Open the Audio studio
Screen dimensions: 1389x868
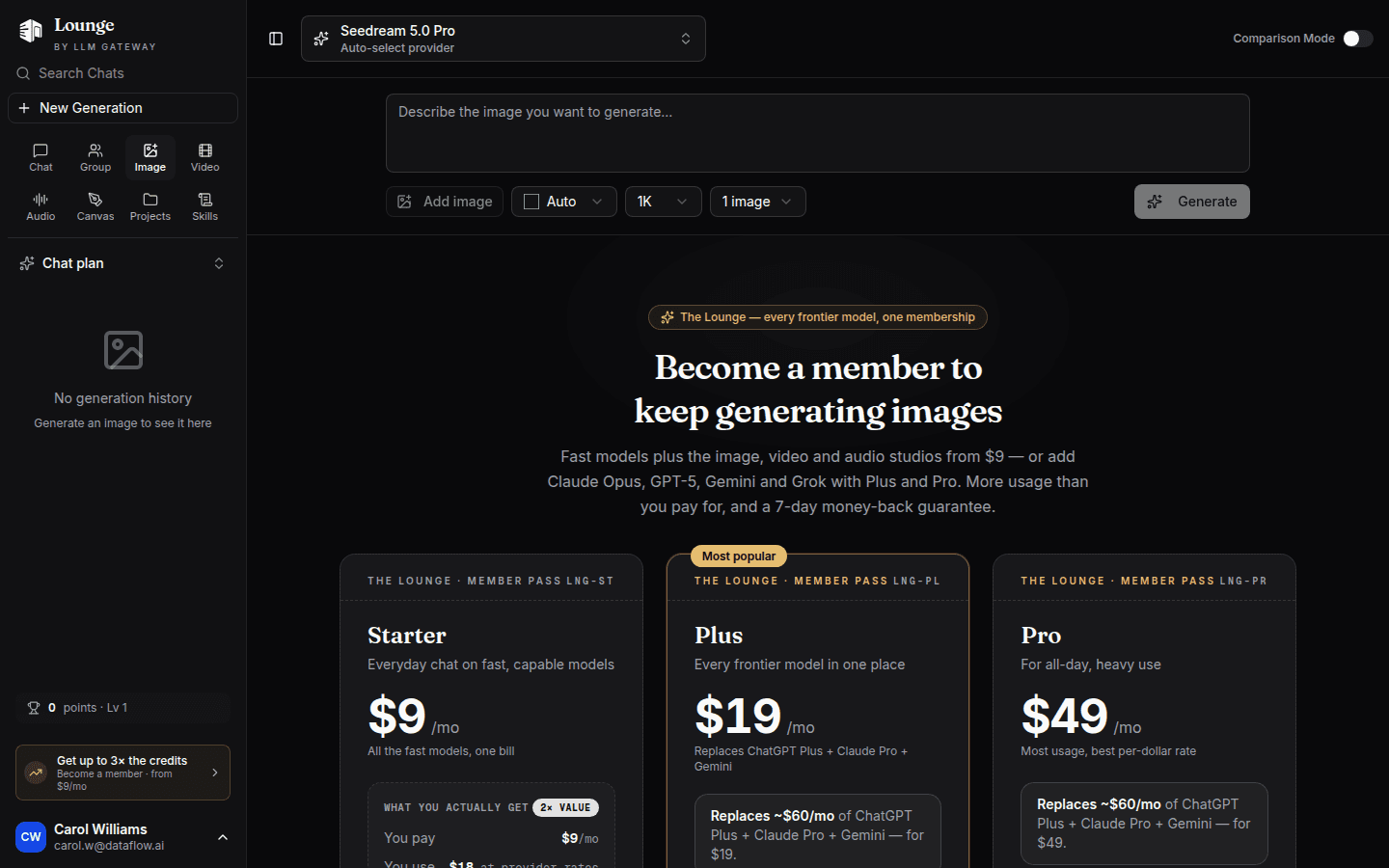[x=41, y=206]
